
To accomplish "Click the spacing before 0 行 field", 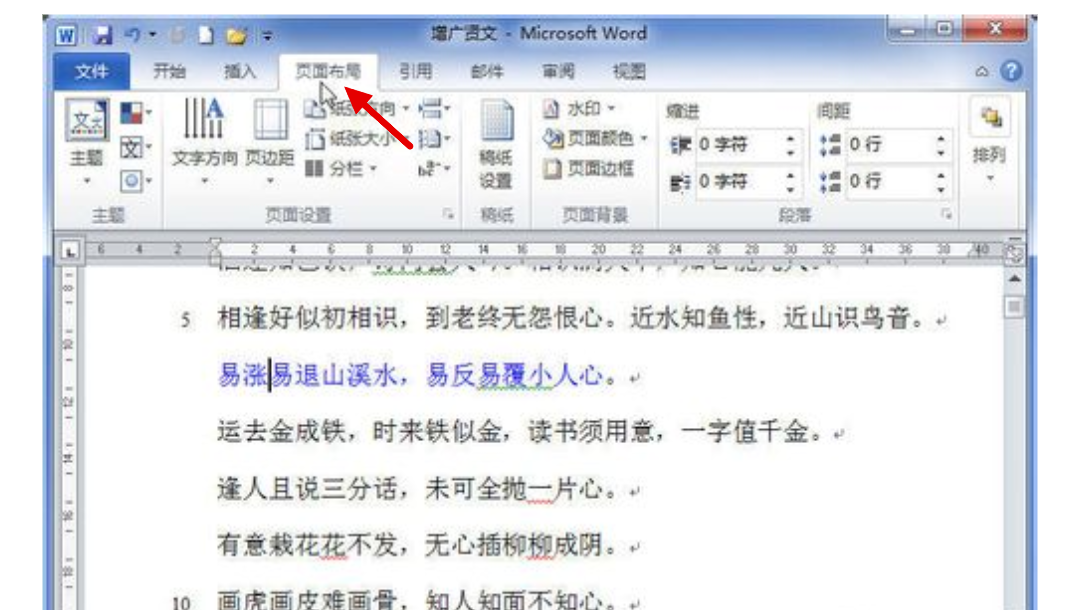I will [889, 145].
